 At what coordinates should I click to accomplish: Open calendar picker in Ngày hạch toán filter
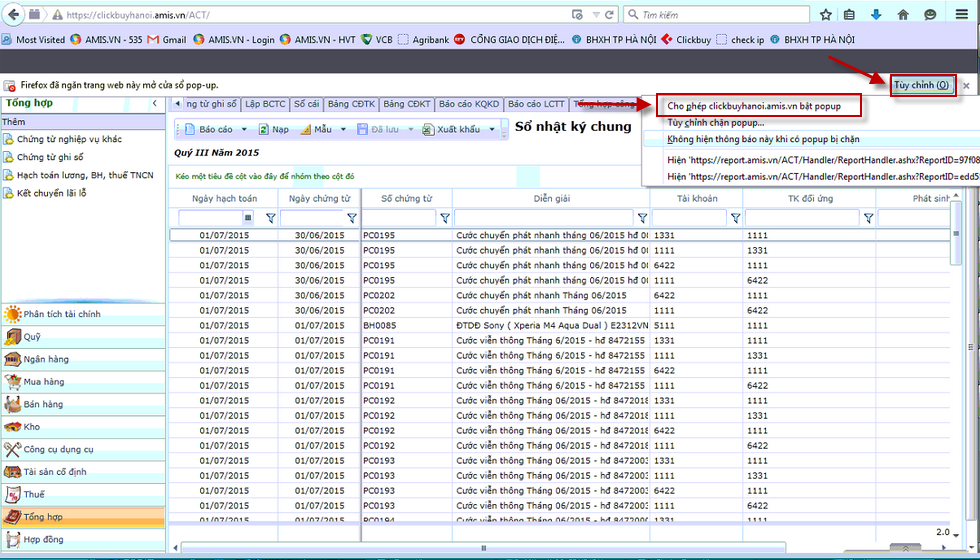click(x=248, y=218)
